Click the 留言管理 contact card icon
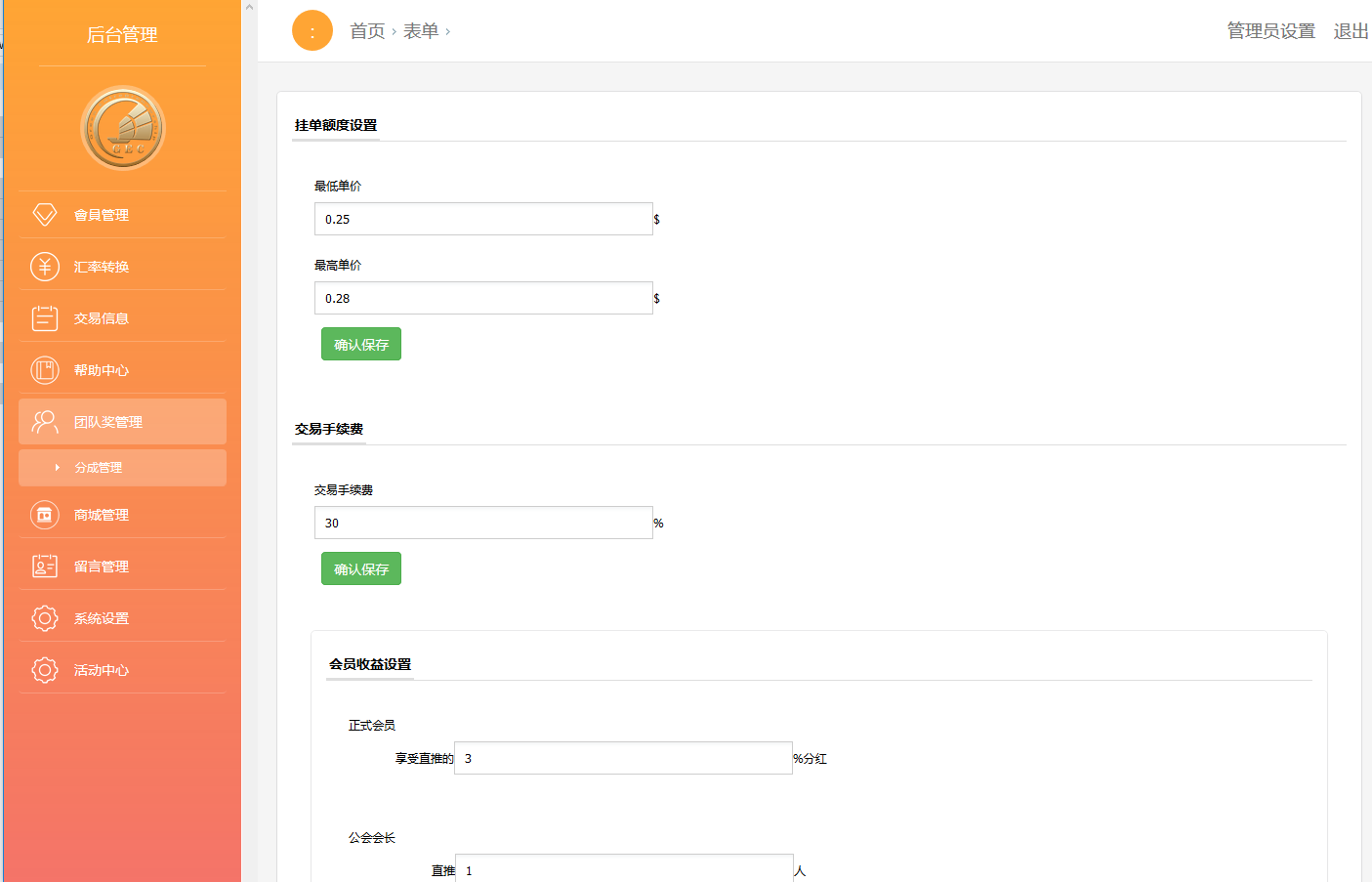1372x882 pixels. point(45,567)
